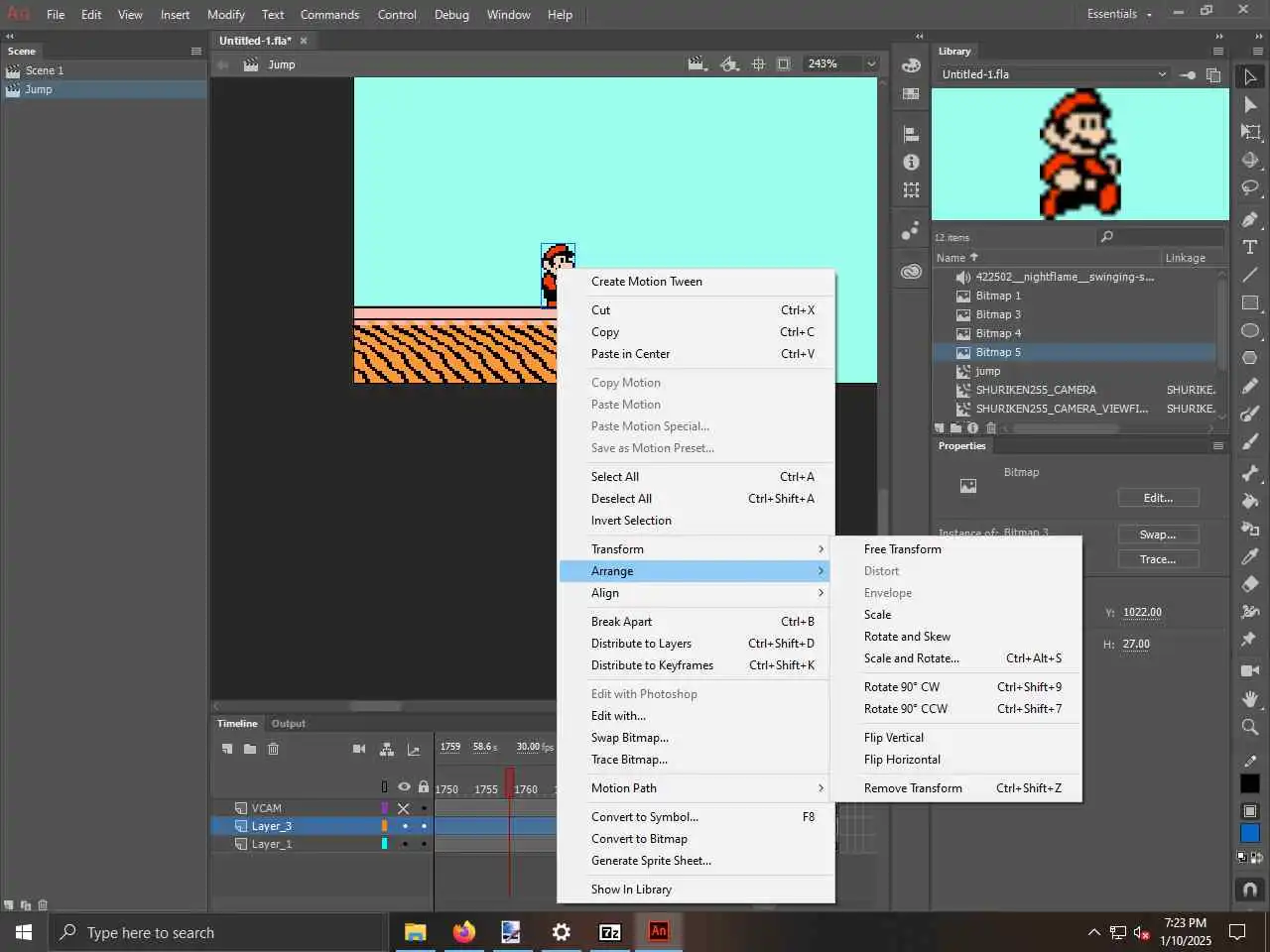Toggle clip content outside stage button

pos(784,63)
